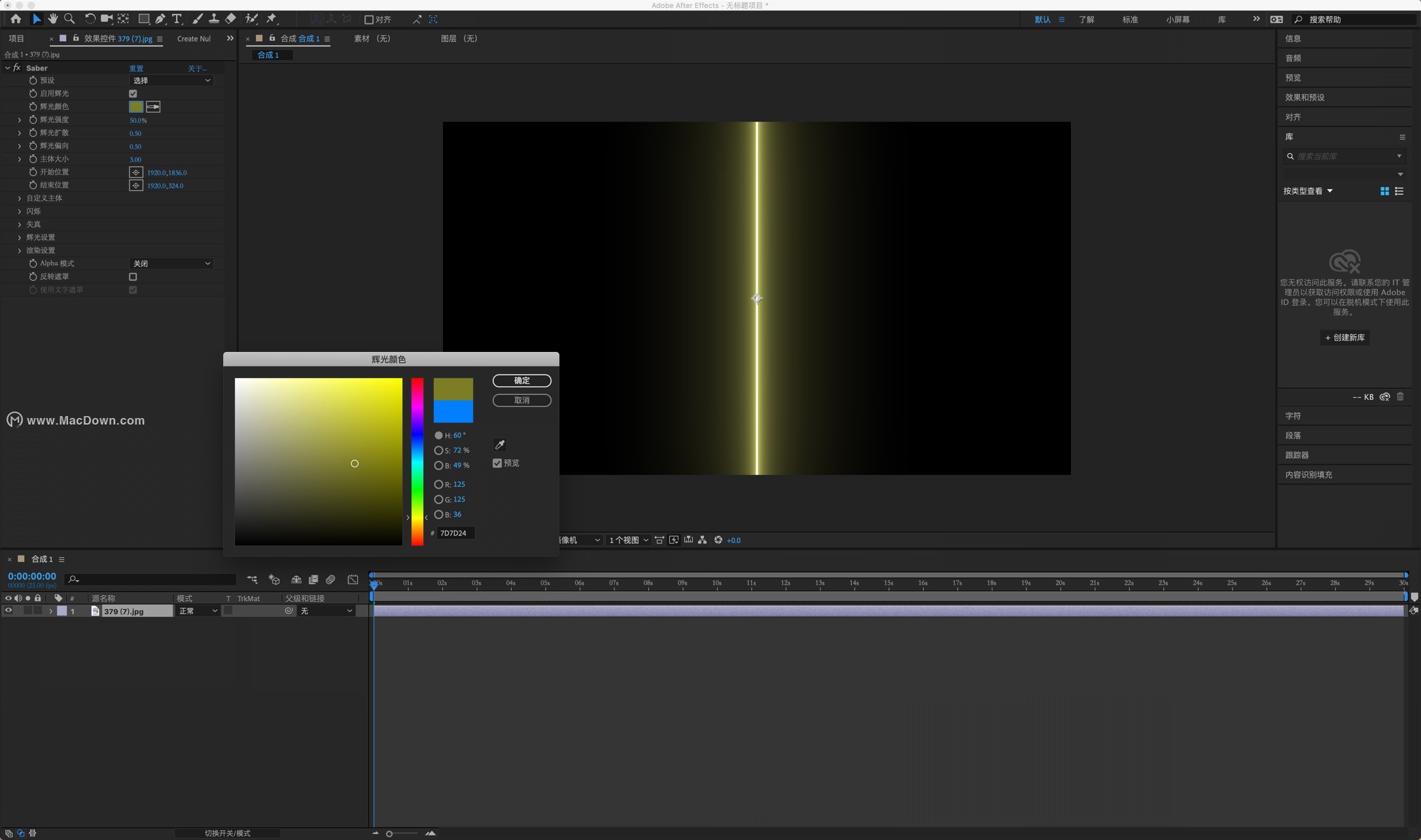Screen dimensions: 1421x840
Task: Click eyedropper icon beside glow color swatch
Action: pyautogui.click(x=153, y=107)
